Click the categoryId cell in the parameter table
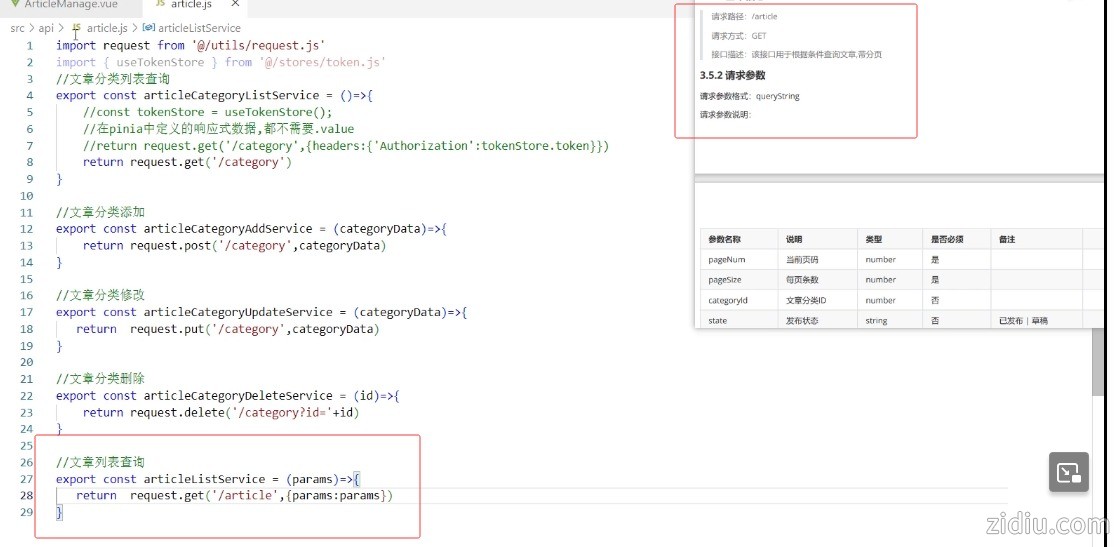 click(x=728, y=300)
